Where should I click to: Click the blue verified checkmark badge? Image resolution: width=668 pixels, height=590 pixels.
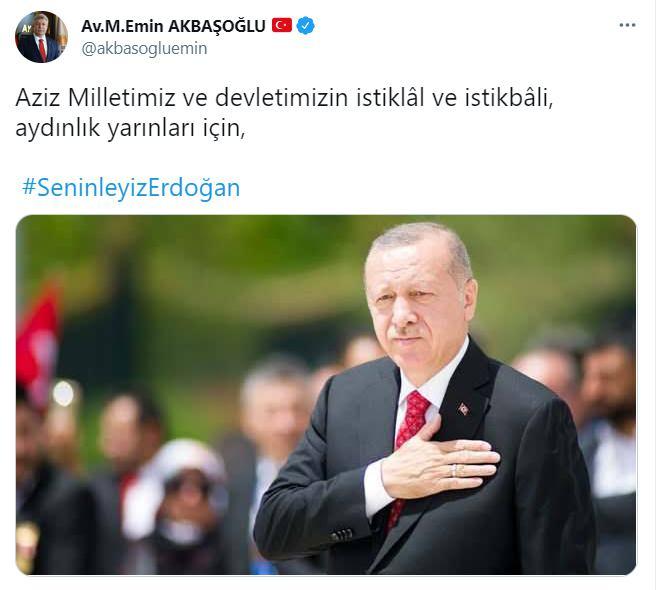click(x=305, y=26)
